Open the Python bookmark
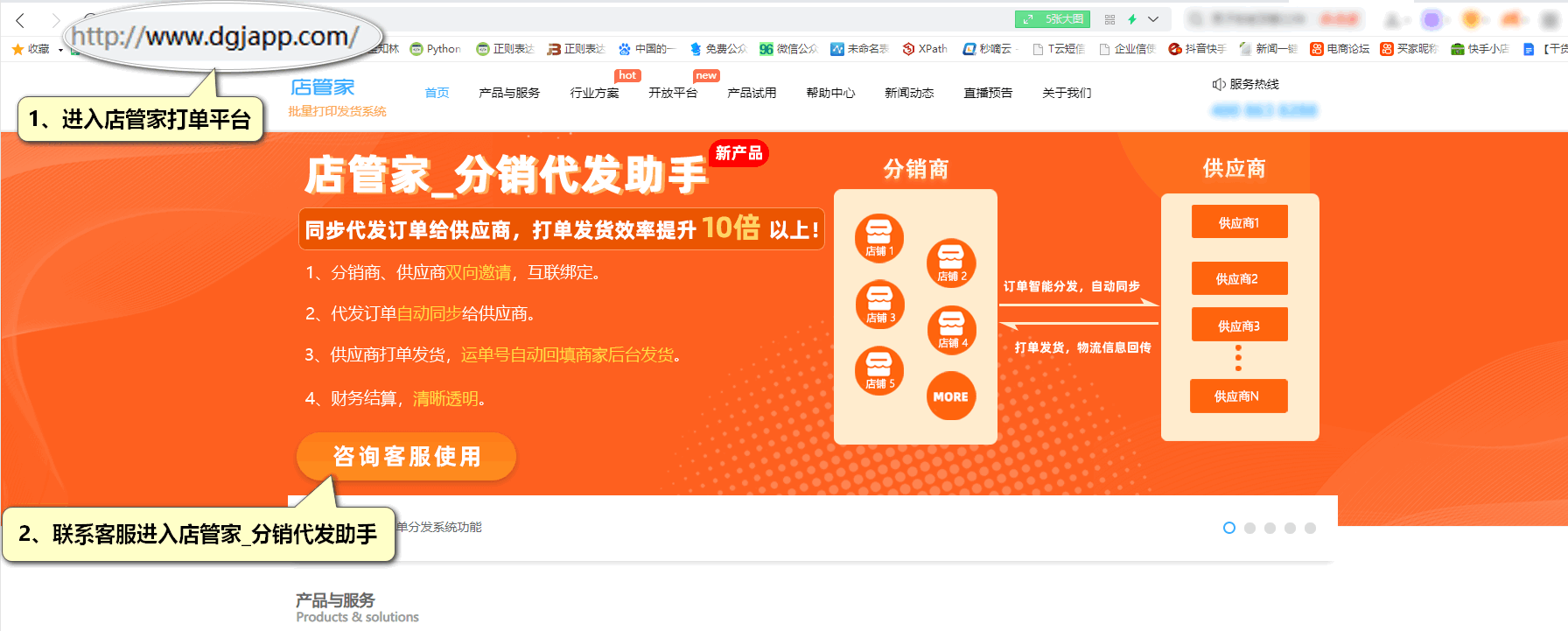 tap(436, 49)
